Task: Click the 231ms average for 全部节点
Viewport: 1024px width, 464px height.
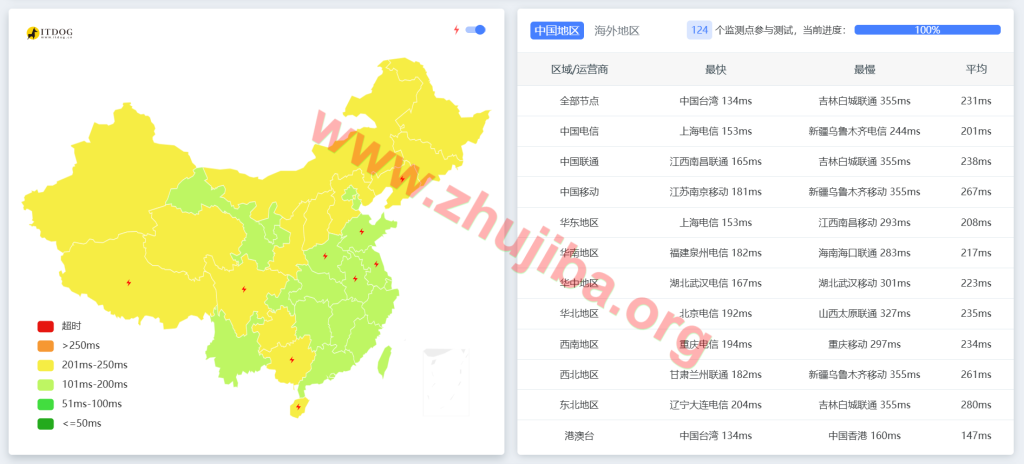Action: point(976,101)
